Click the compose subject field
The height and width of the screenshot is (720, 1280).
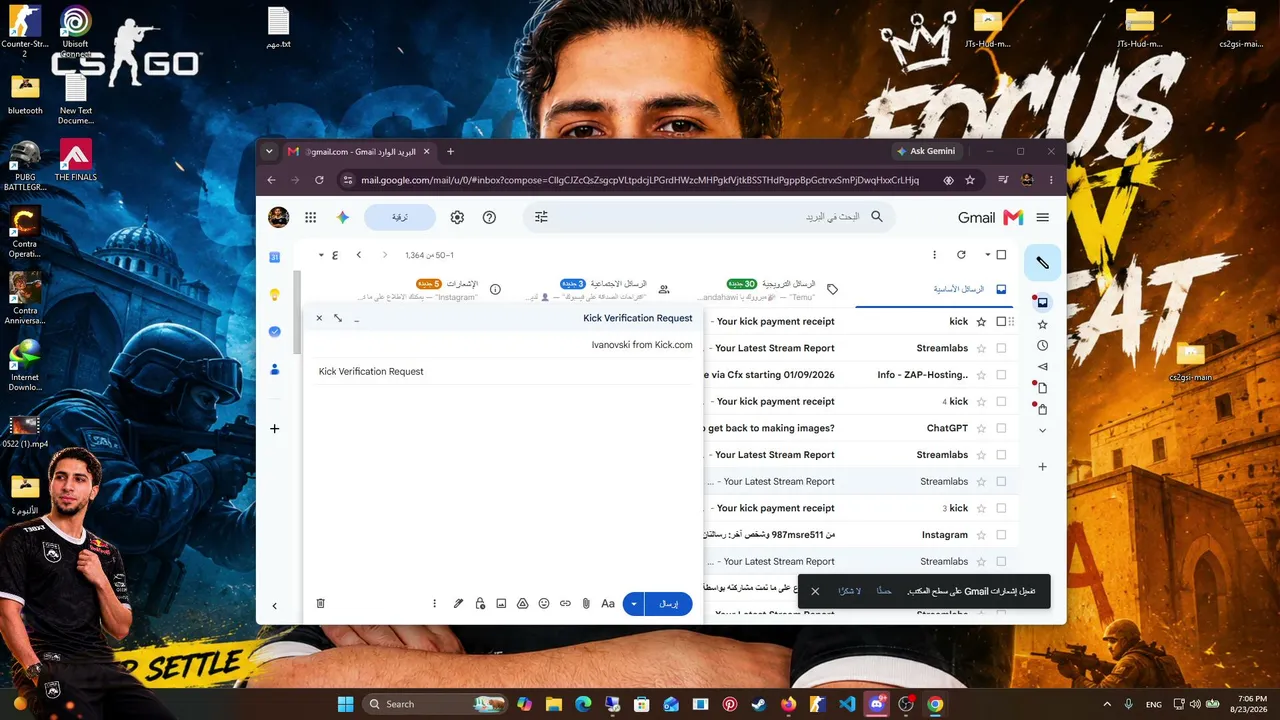coord(504,371)
